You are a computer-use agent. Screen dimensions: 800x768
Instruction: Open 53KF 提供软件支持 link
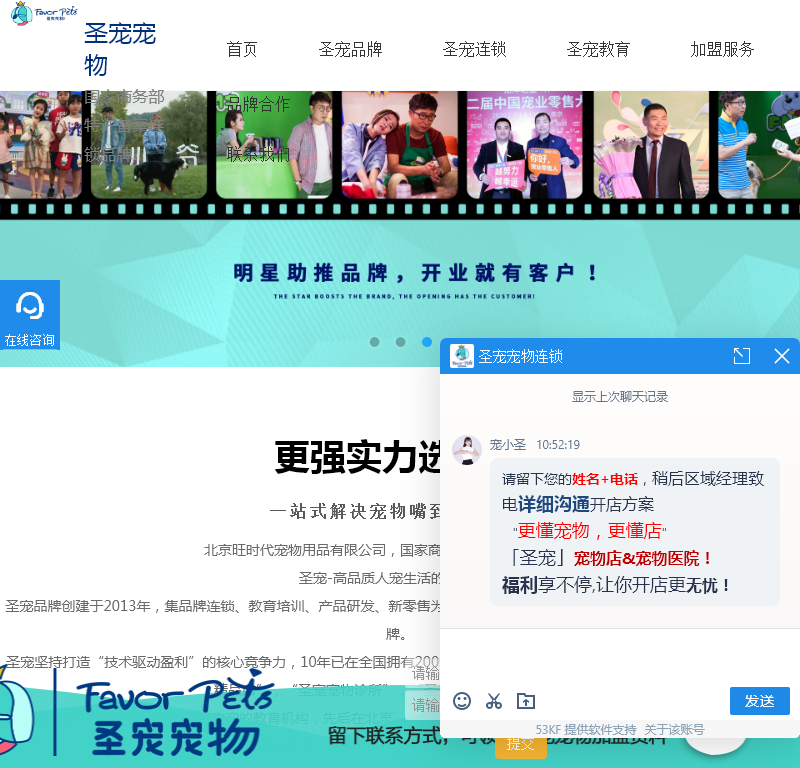pyautogui.click(x=586, y=730)
